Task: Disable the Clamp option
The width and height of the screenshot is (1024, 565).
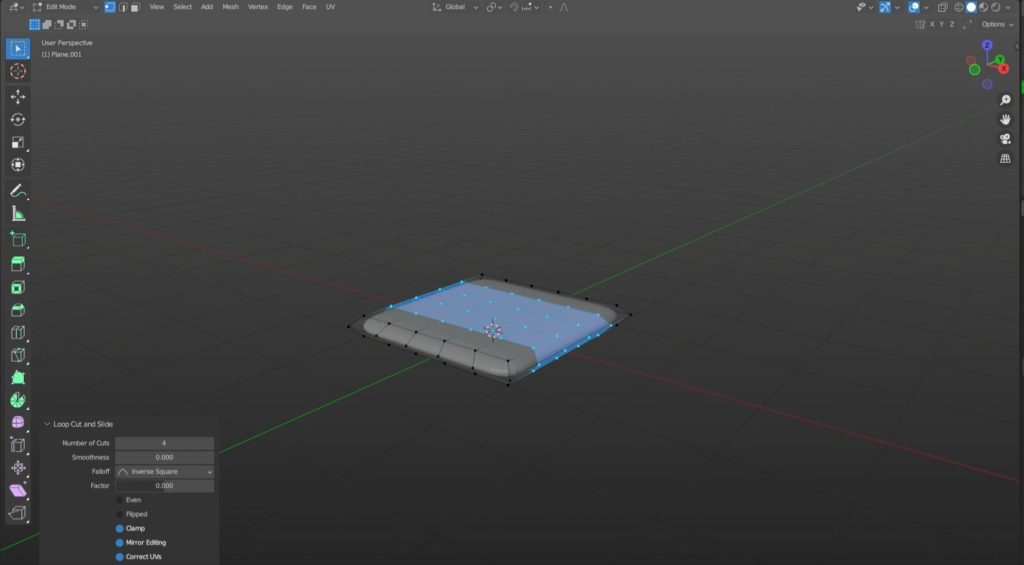Action: [120, 528]
